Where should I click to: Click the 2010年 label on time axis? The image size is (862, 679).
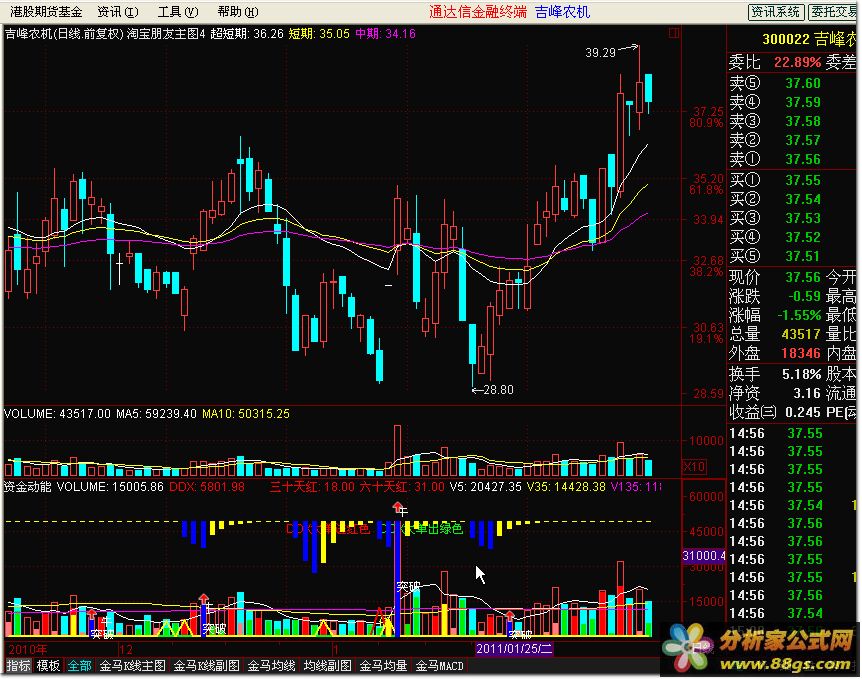coord(27,649)
